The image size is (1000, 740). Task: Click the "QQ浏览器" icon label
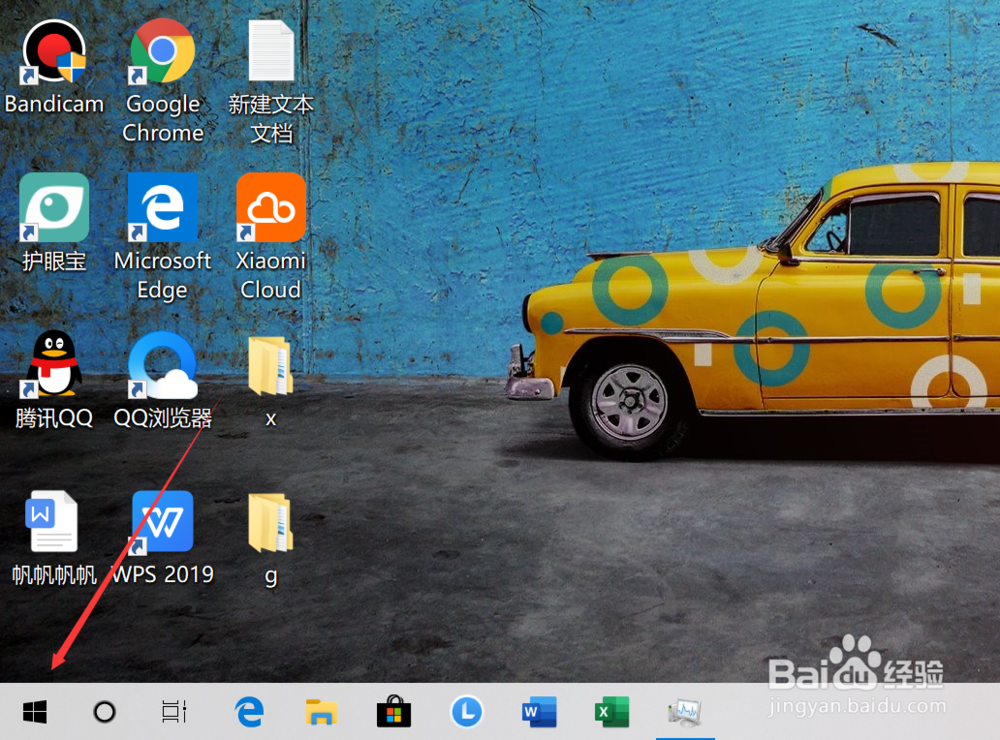[x=163, y=418]
